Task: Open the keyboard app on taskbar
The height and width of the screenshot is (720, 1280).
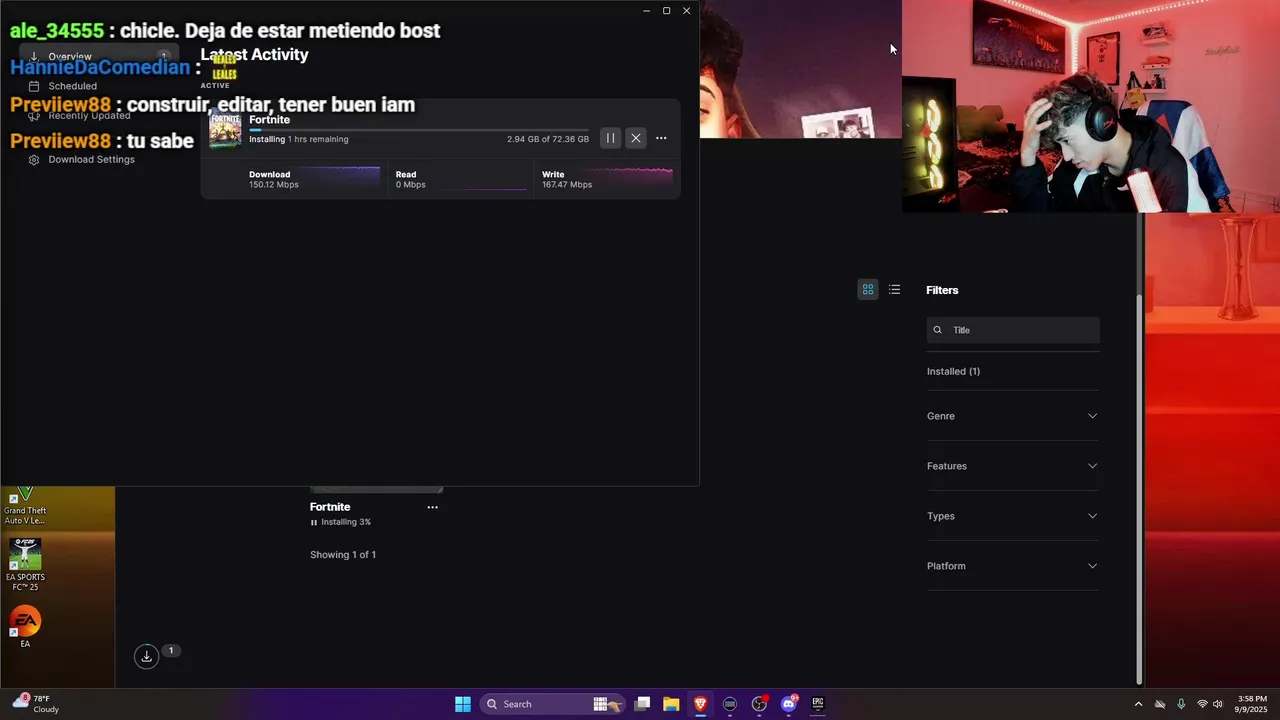Action: coord(730,704)
